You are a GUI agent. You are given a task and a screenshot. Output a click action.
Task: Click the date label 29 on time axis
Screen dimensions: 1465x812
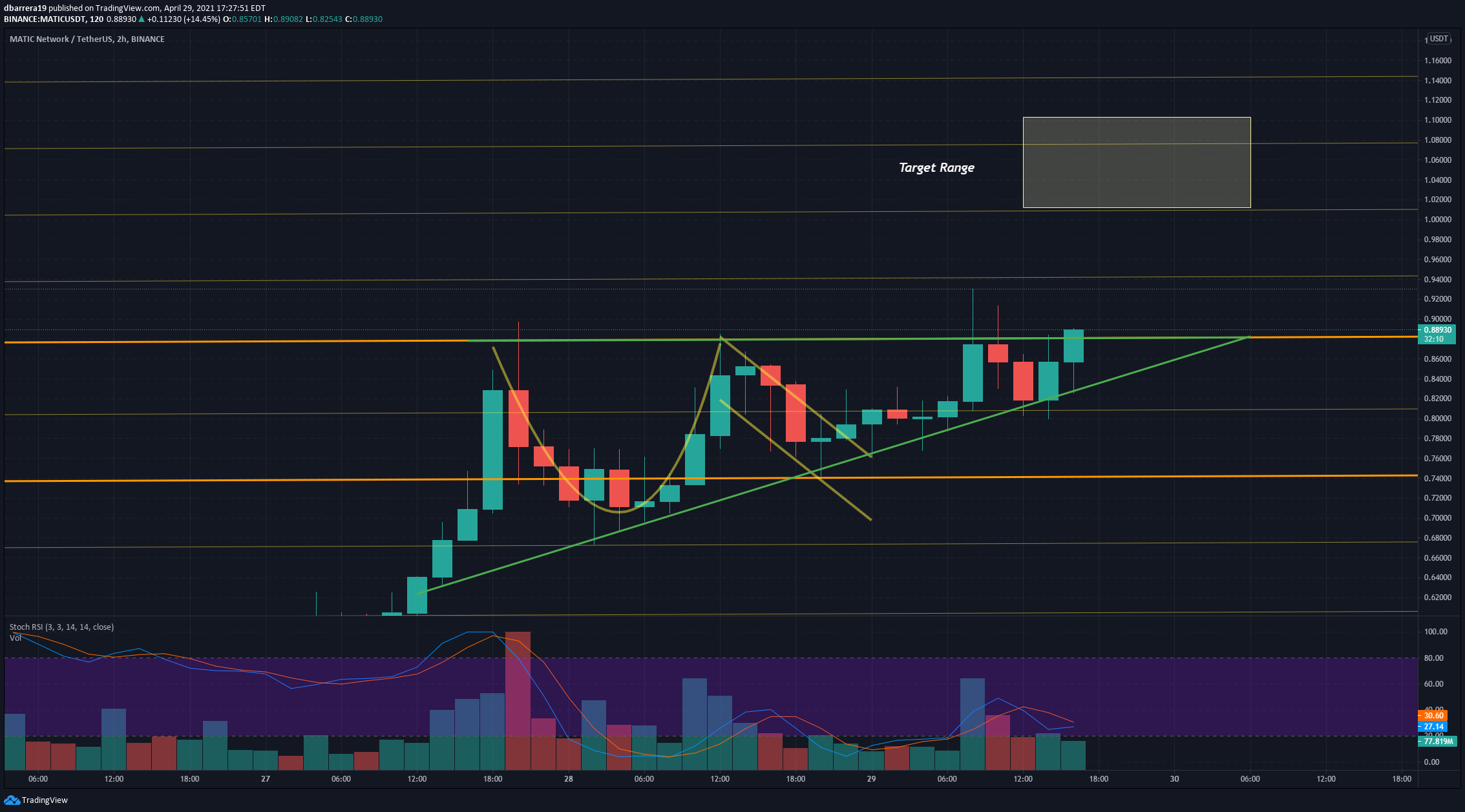point(871,778)
